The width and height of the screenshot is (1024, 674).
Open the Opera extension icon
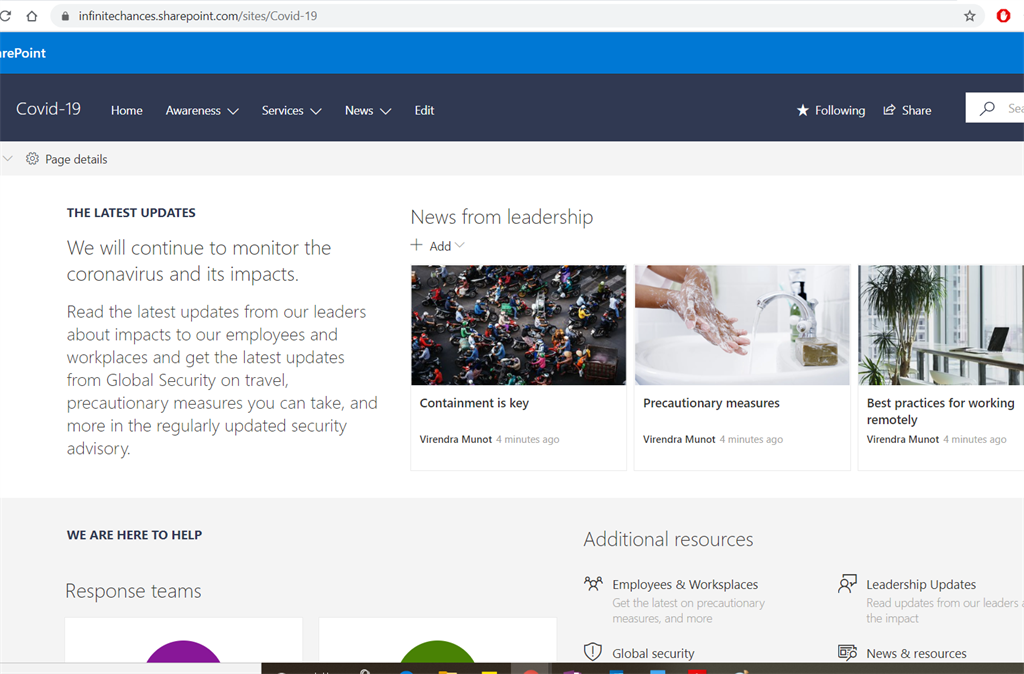[1003, 16]
